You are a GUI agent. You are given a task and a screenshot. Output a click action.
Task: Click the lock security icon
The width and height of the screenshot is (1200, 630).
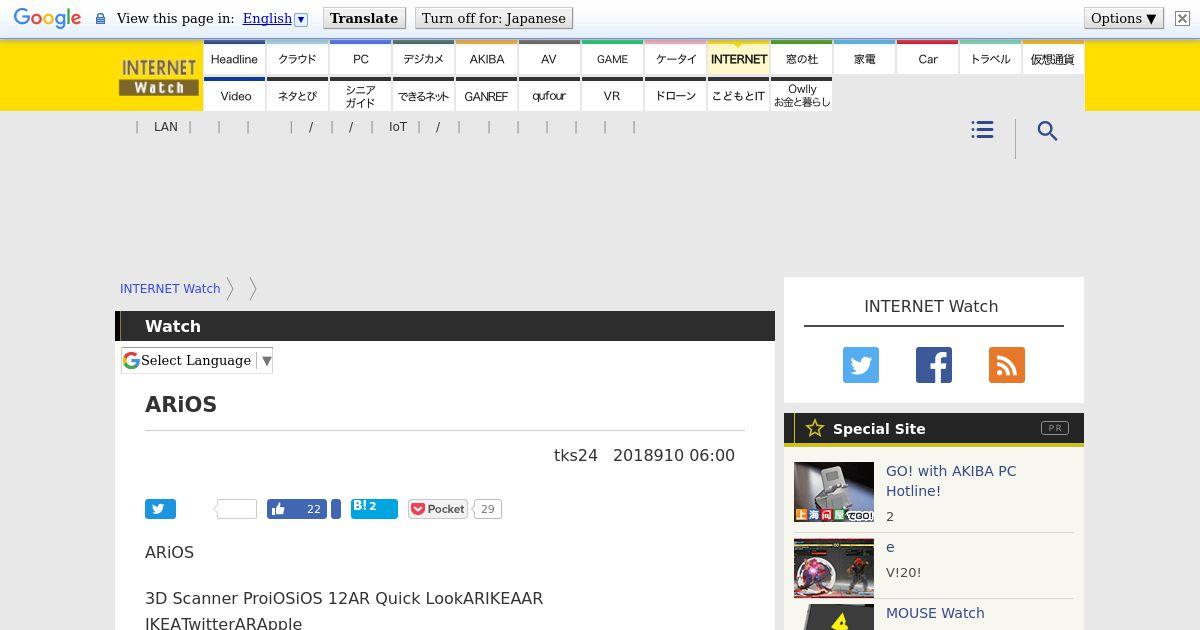click(100, 19)
